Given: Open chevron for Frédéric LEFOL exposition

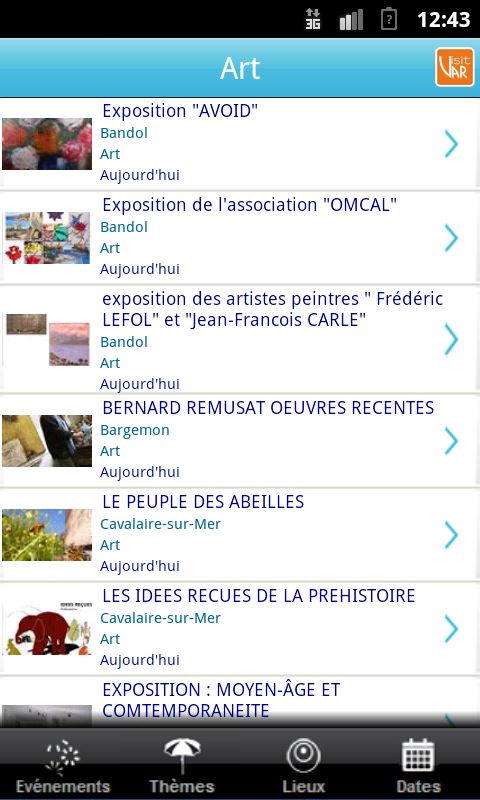Looking at the screenshot, I should (x=451, y=339).
